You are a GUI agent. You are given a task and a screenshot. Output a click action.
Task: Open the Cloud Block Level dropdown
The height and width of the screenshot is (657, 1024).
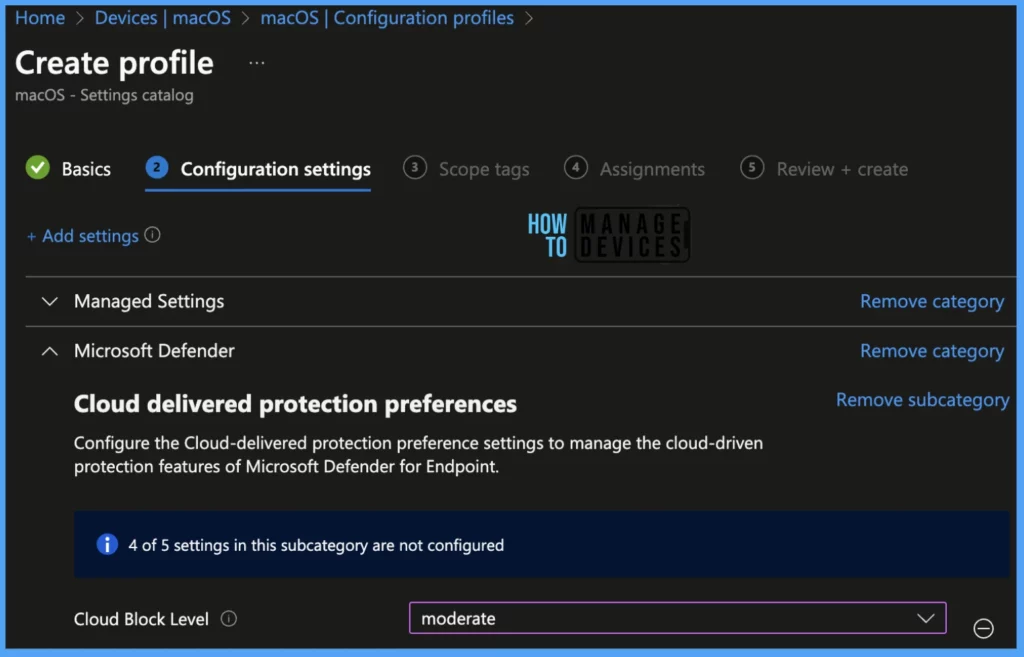coord(677,618)
